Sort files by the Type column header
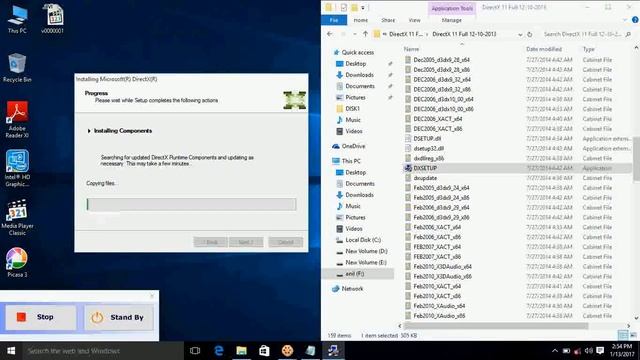 click(x=589, y=49)
